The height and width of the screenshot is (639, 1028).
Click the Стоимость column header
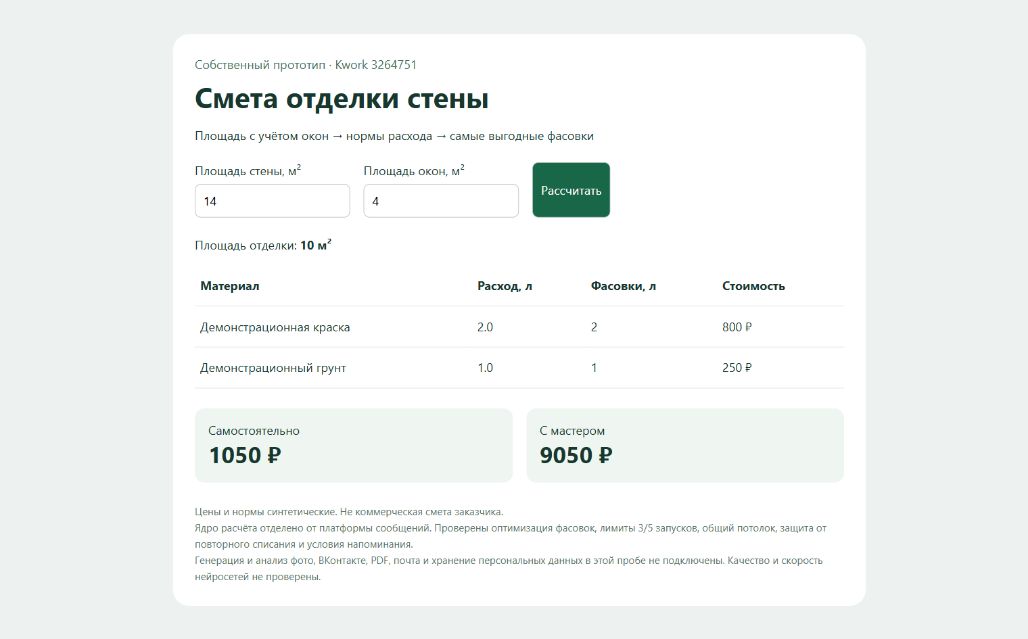point(753,286)
